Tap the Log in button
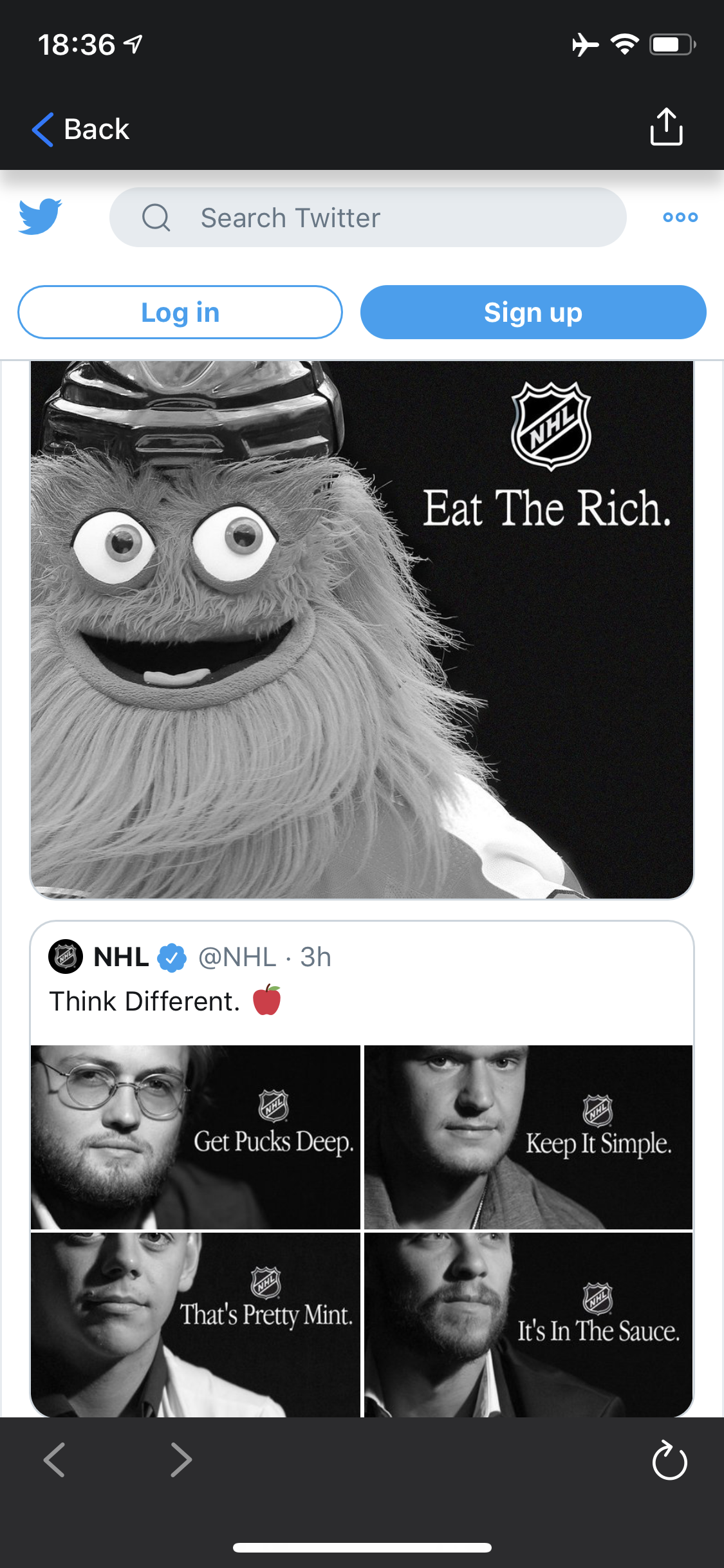 point(180,312)
